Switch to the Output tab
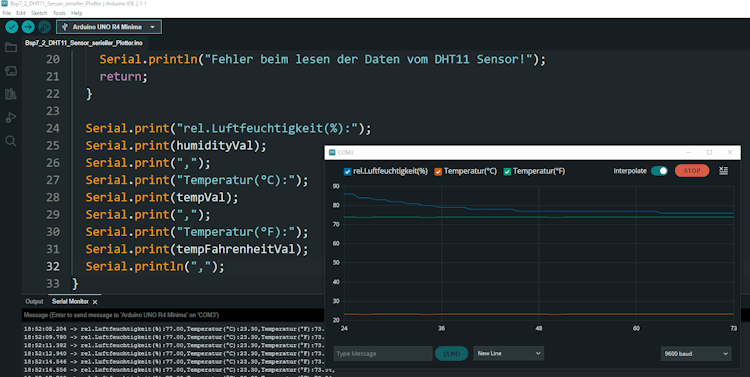This screenshot has width=750, height=377. coord(34,301)
